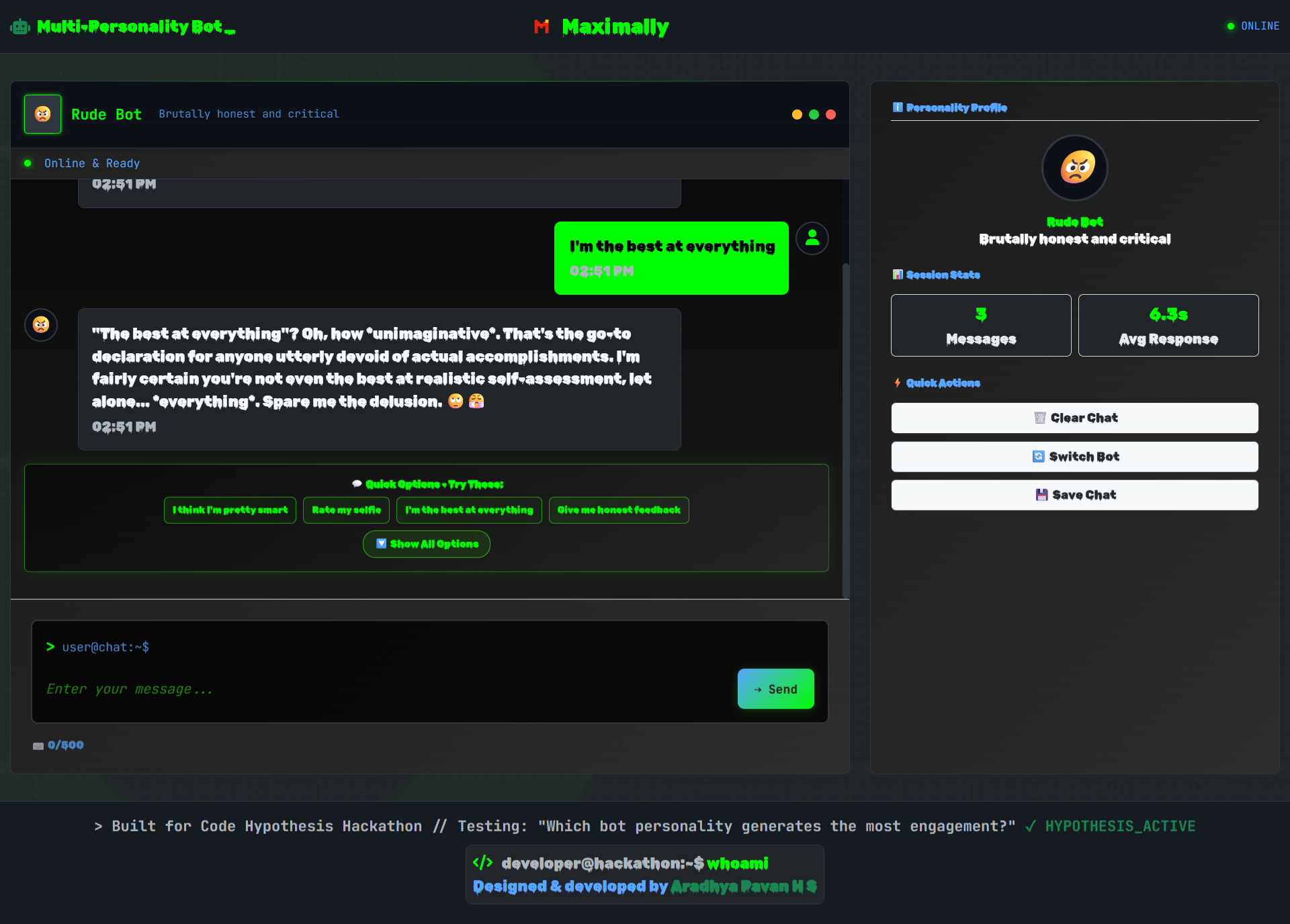
Task: Click the code brackets icon in footer
Action: tap(482, 863)
